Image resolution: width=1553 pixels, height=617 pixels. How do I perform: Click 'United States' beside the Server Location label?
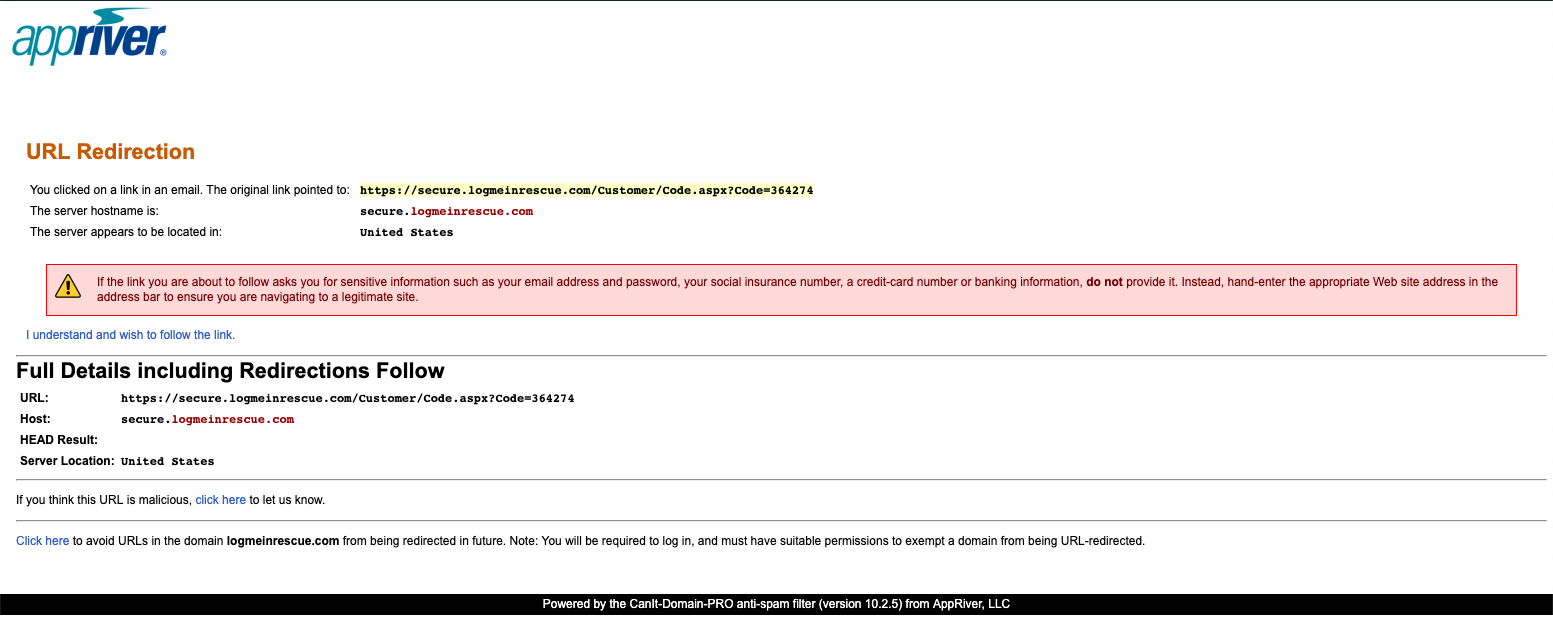(167, 461)
